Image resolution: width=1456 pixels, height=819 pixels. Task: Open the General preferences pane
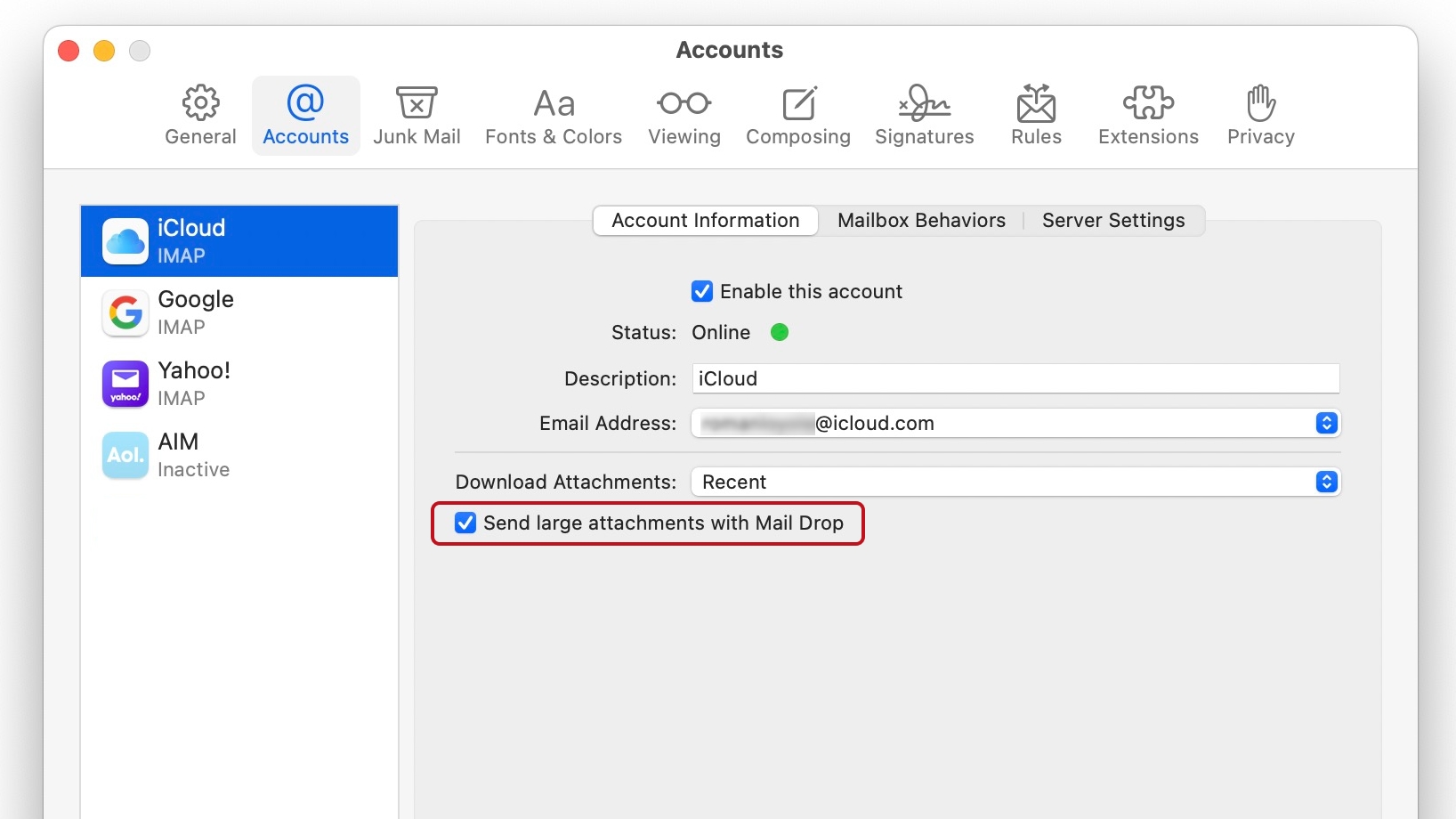(199, 115)
